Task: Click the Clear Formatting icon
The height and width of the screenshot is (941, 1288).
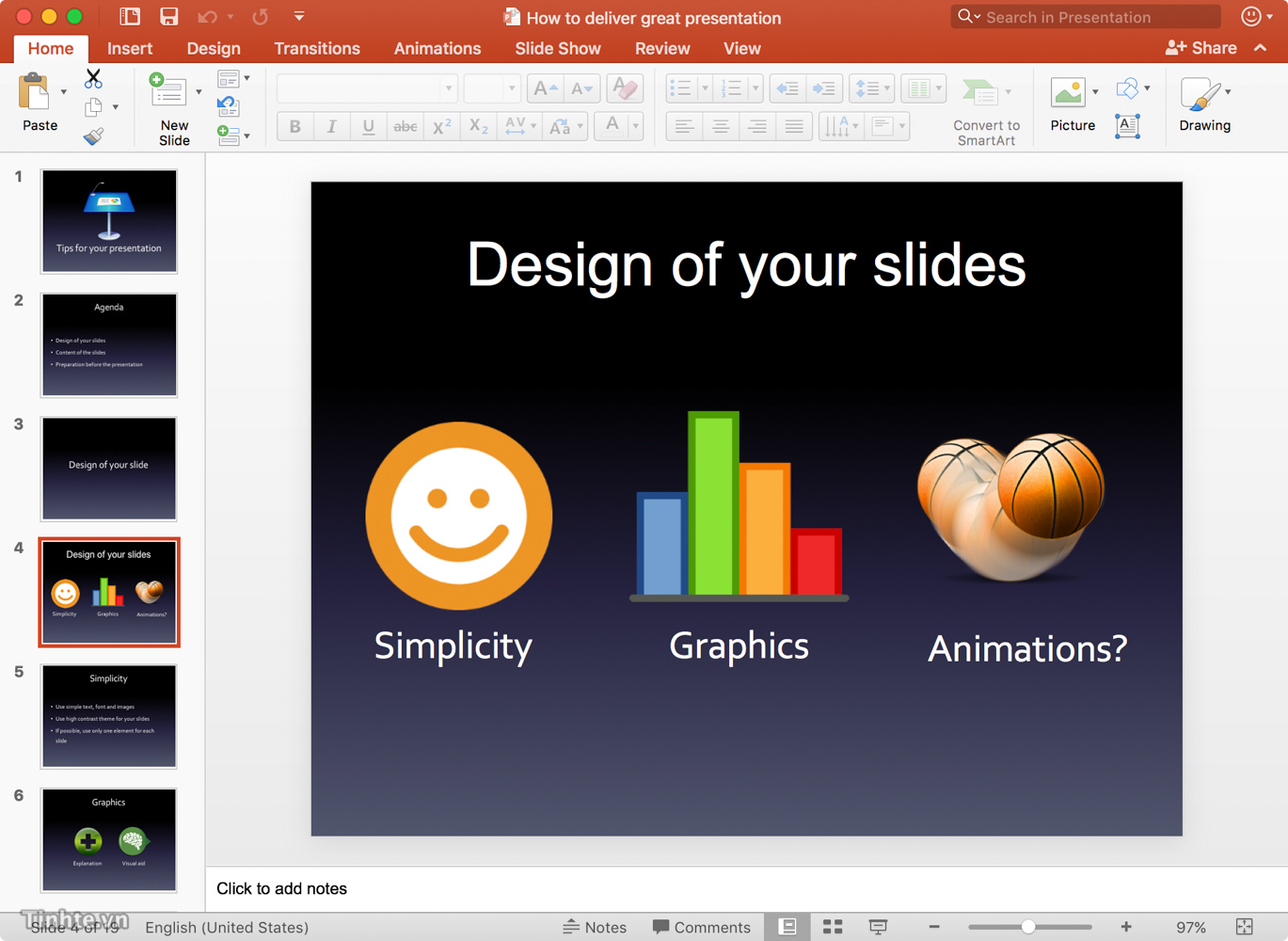Action: click(624, 88)
